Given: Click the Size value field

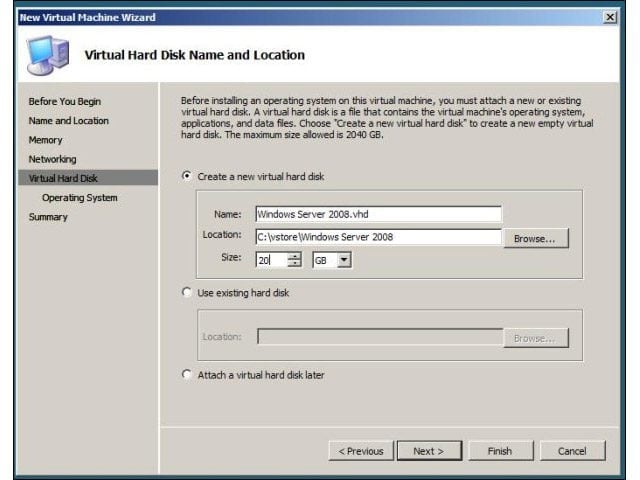Looking at the screenshot, I should (271, 260).
